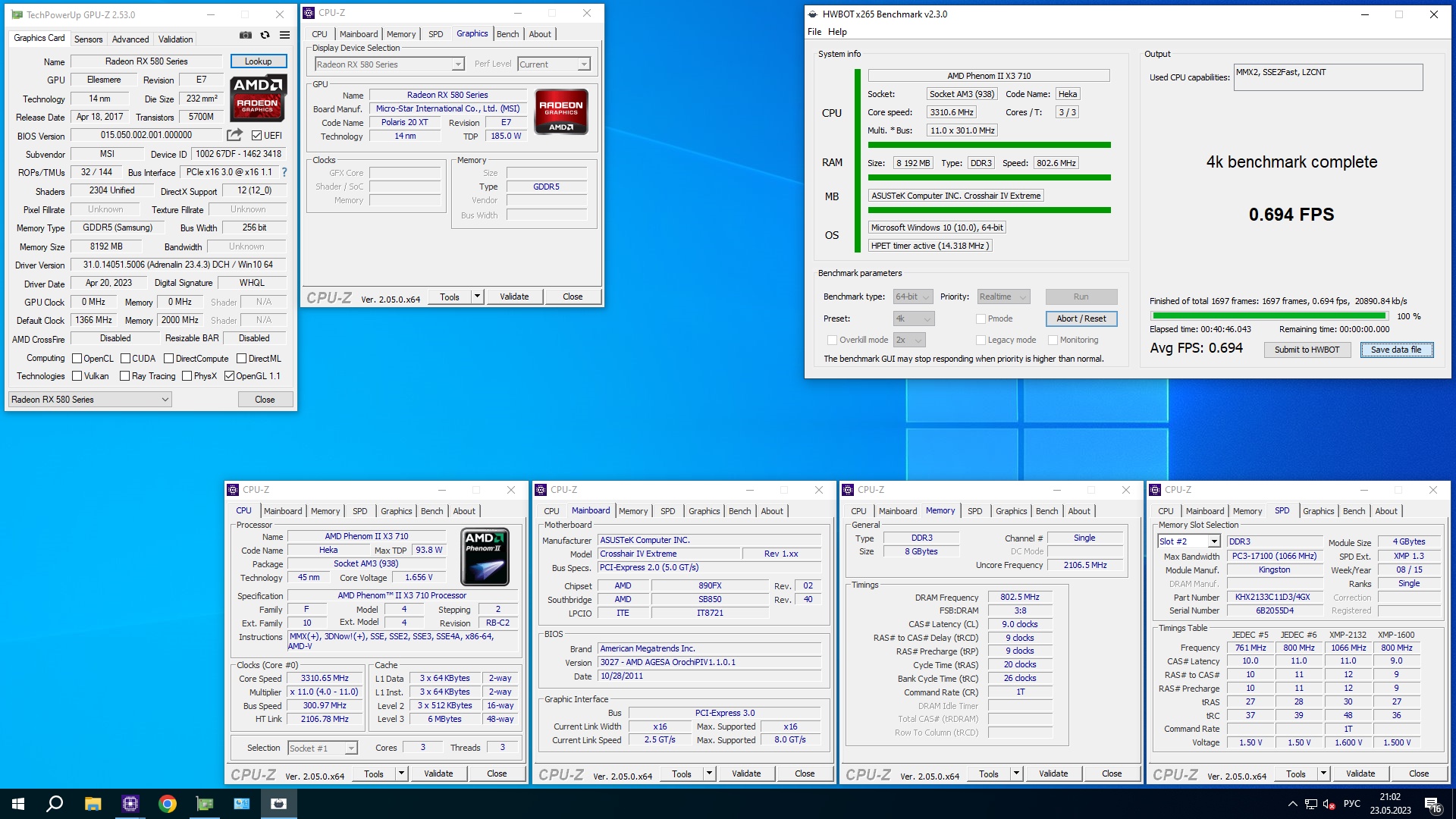Click Validate in the CPU-Z Graphics window

(x=514, y=297)
